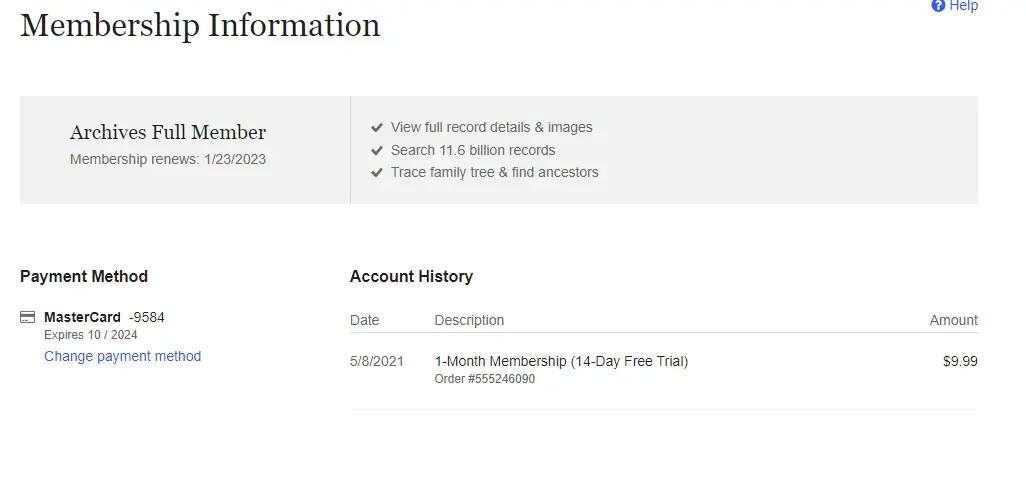Open the Help link

963,6
